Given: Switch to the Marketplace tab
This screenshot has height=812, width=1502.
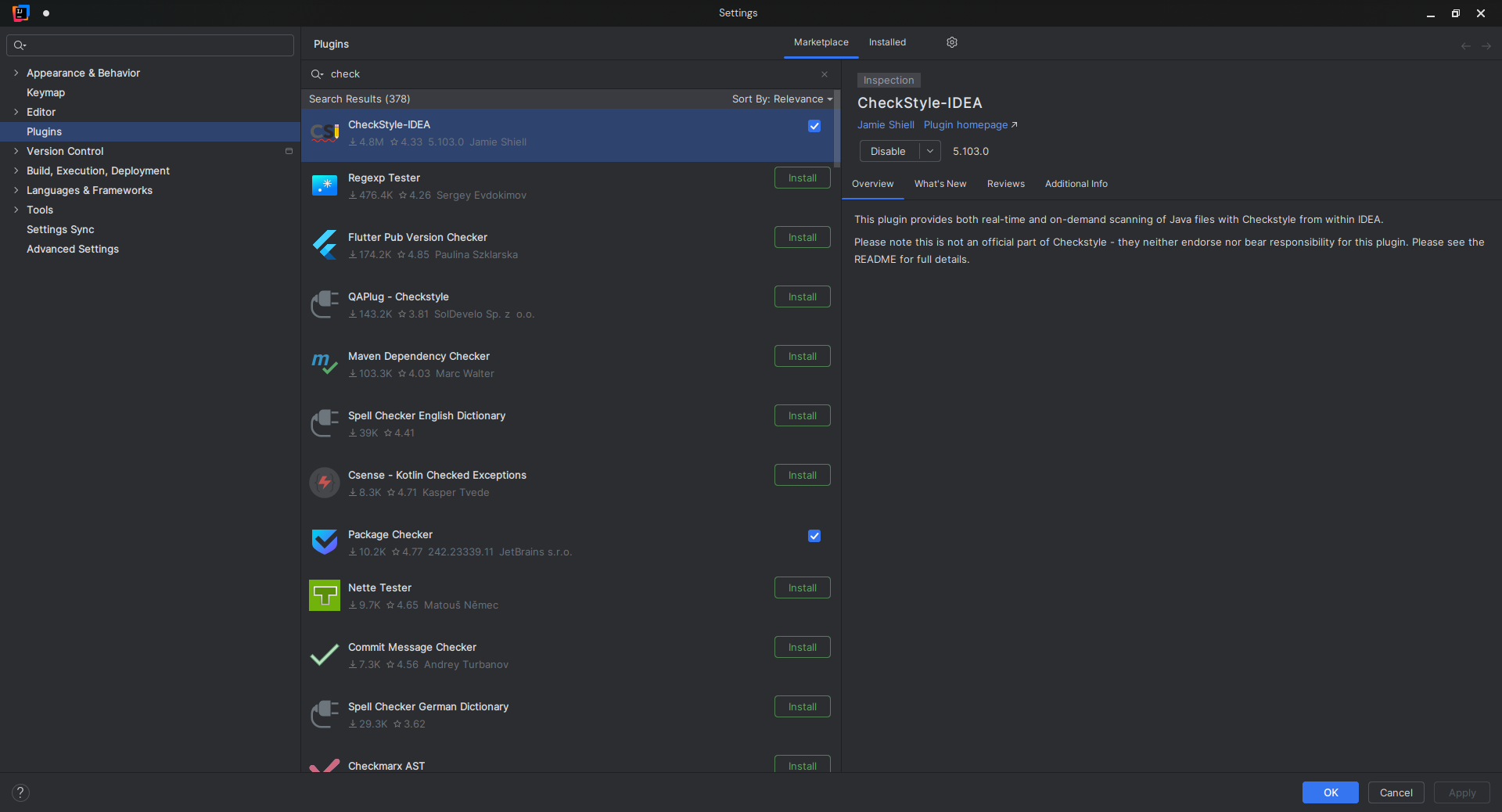Looking at the screenshot, I should point(821,42).
